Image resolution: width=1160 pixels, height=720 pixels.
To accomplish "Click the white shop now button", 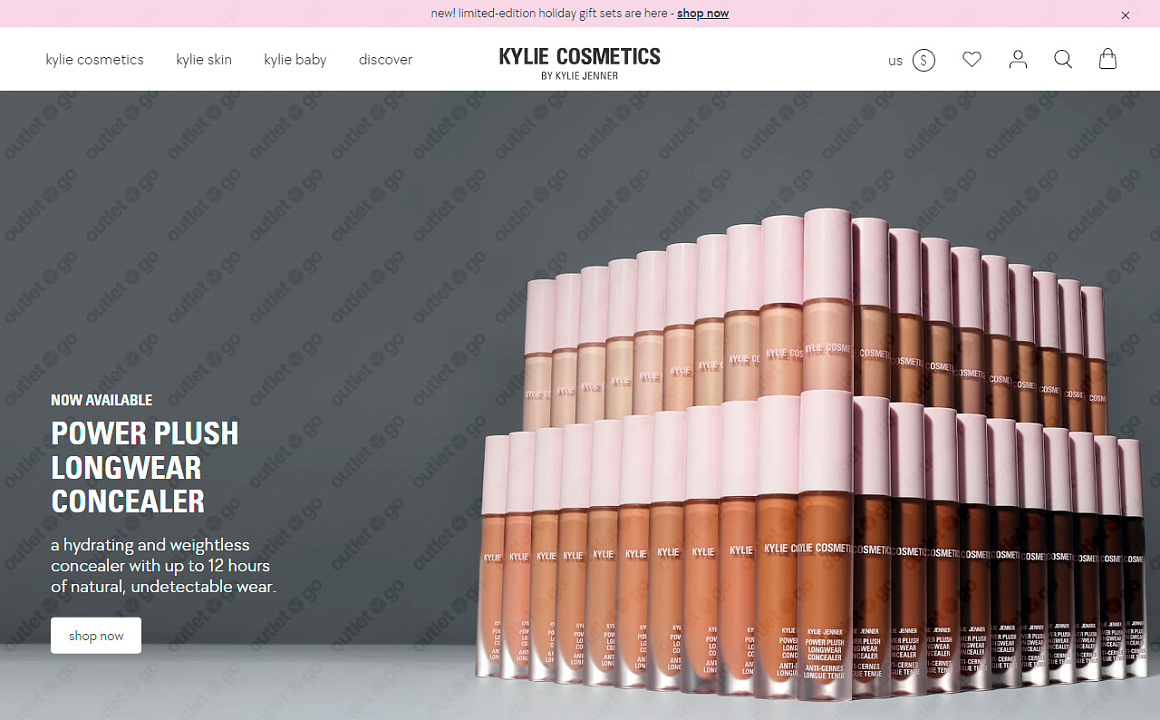I will point(96,636).
